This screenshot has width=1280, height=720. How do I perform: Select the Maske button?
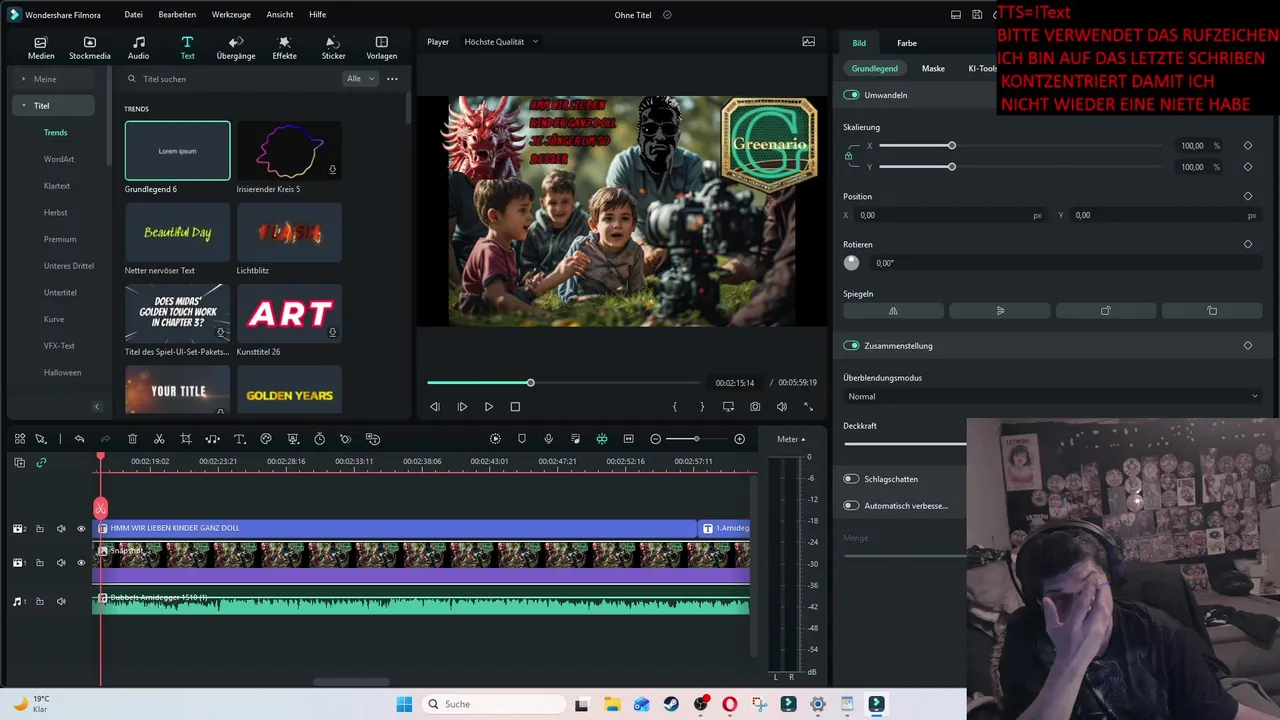[x=933, y=69]
